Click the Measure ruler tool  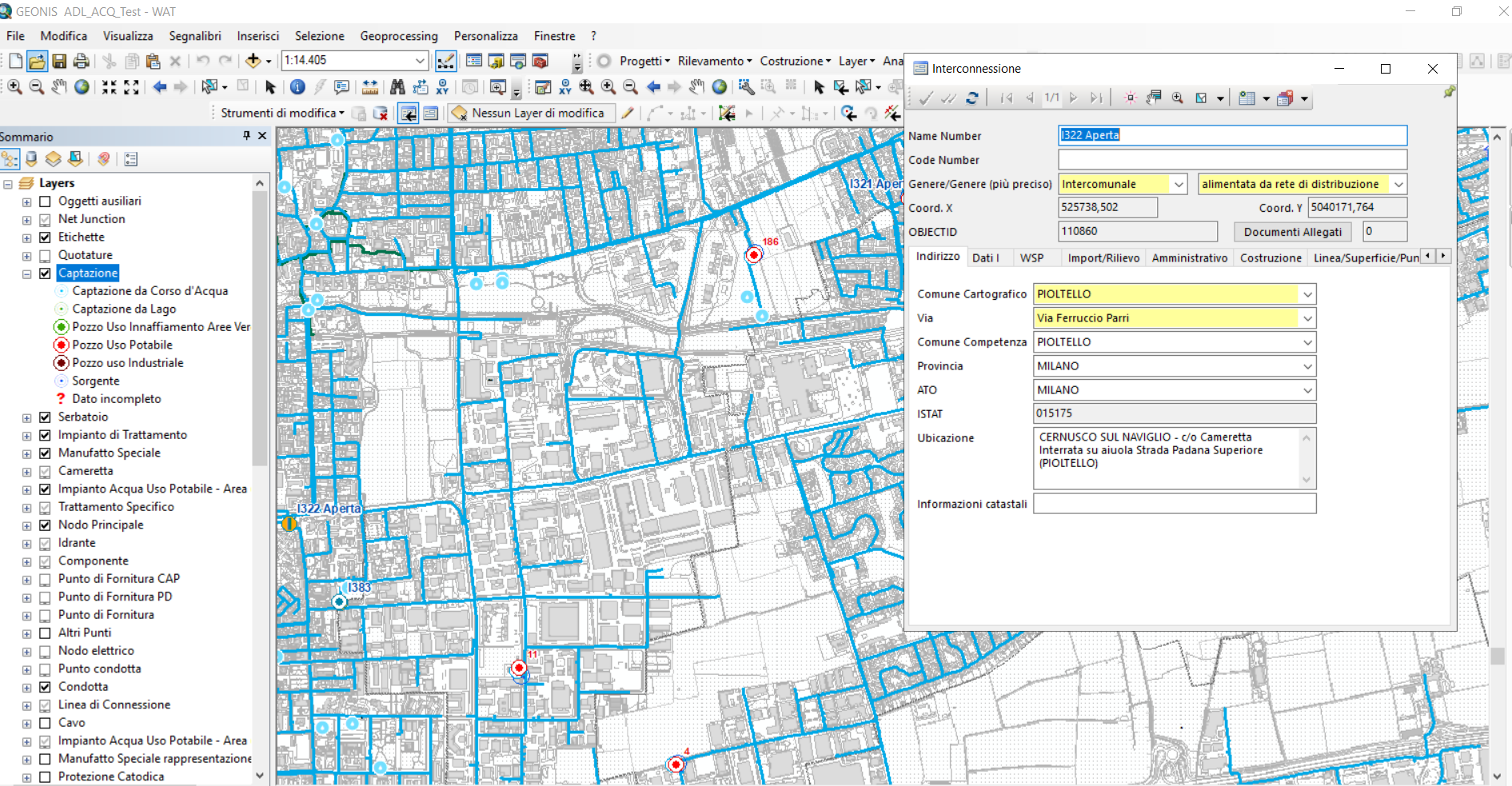pos(370,87)
